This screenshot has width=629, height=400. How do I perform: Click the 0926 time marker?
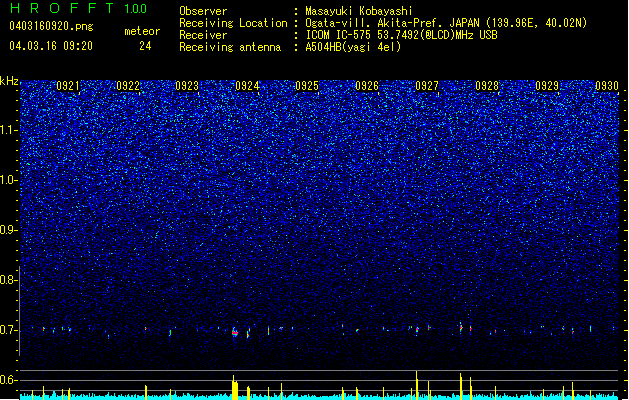point(367,86)
